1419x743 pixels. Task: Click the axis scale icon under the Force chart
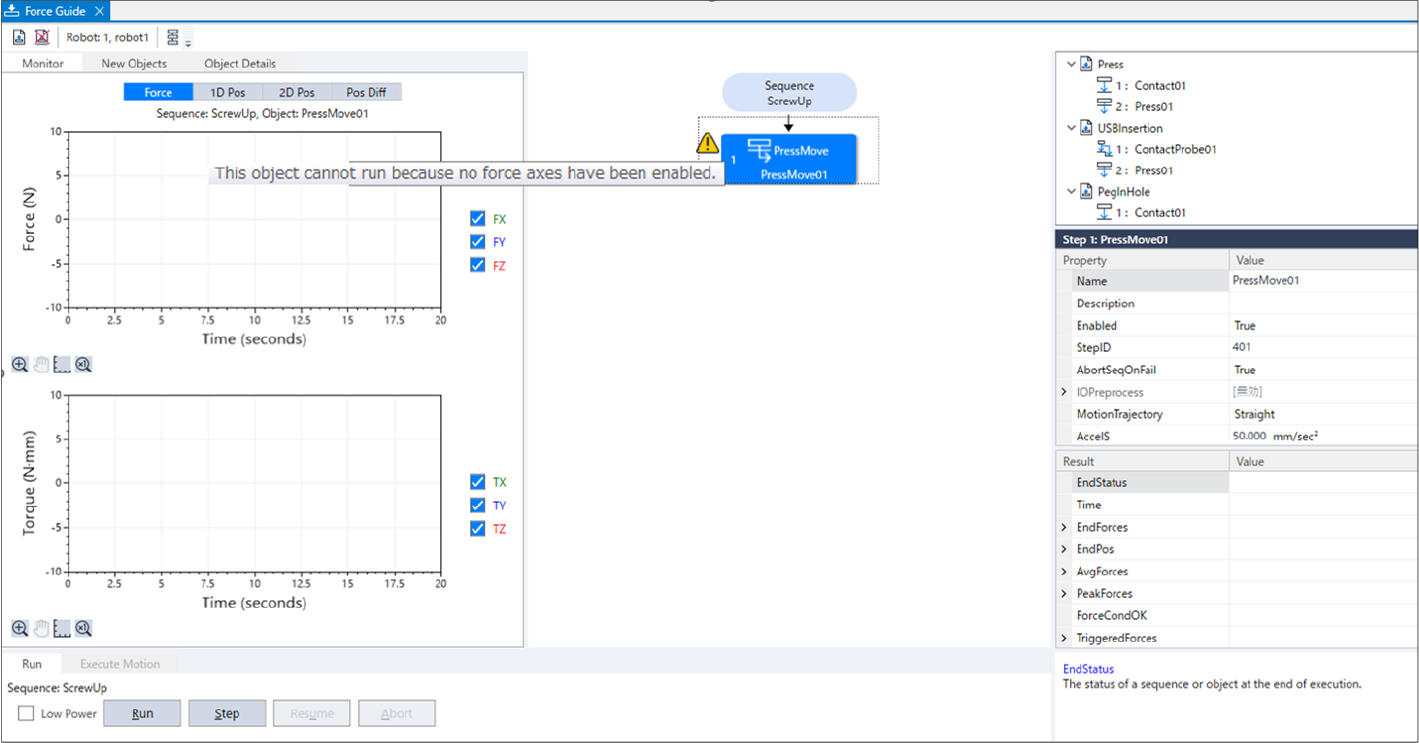(62, 365)
